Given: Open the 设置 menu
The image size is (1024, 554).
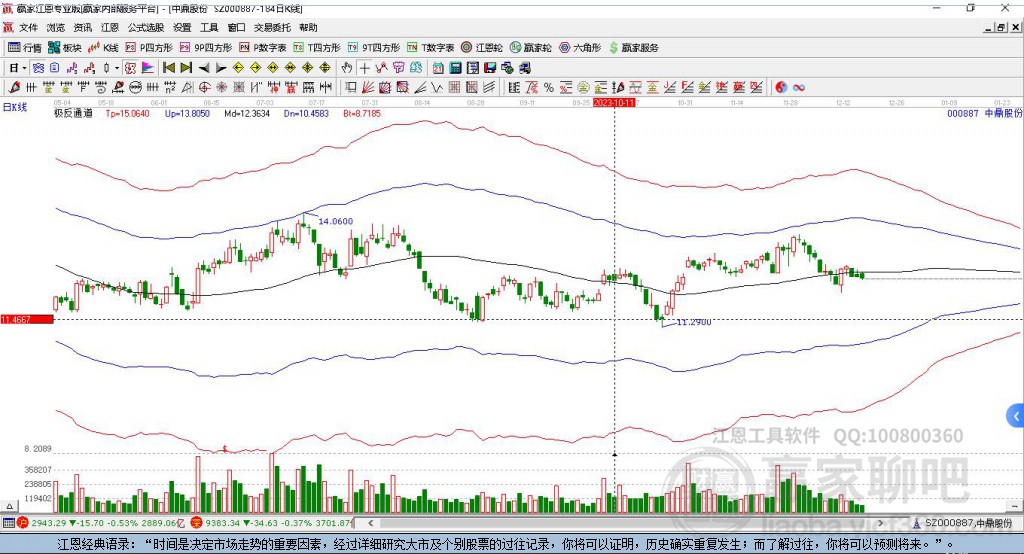Looking at the screenshot, I should (x=182, y=27).
